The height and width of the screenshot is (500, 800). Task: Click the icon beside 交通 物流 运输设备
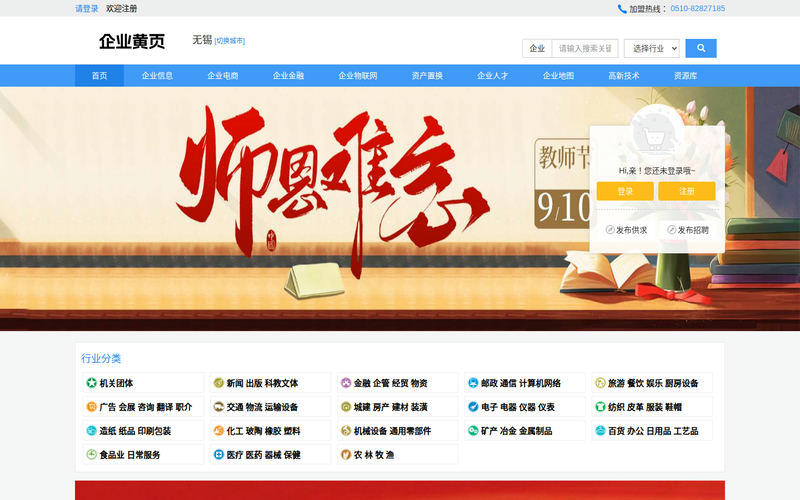(x=218, y=407)
